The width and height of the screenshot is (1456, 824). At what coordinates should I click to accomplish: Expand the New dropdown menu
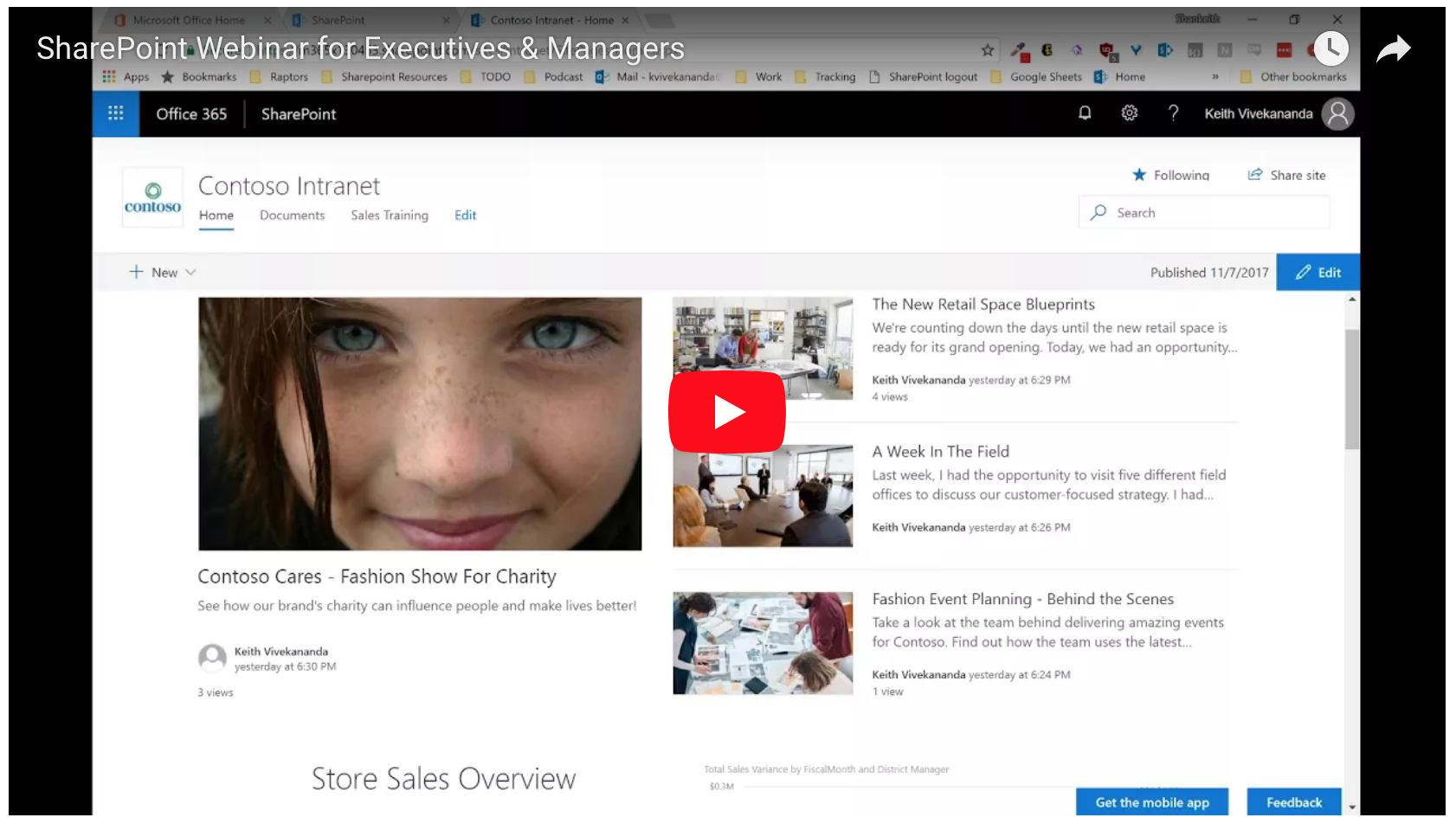163,272
